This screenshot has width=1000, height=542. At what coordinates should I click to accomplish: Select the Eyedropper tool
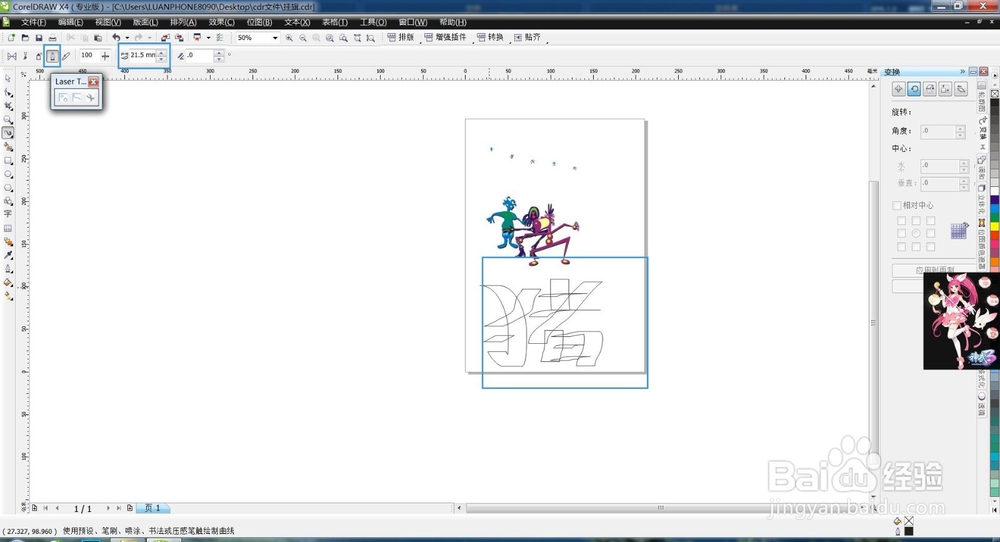[x=8, y=255]
